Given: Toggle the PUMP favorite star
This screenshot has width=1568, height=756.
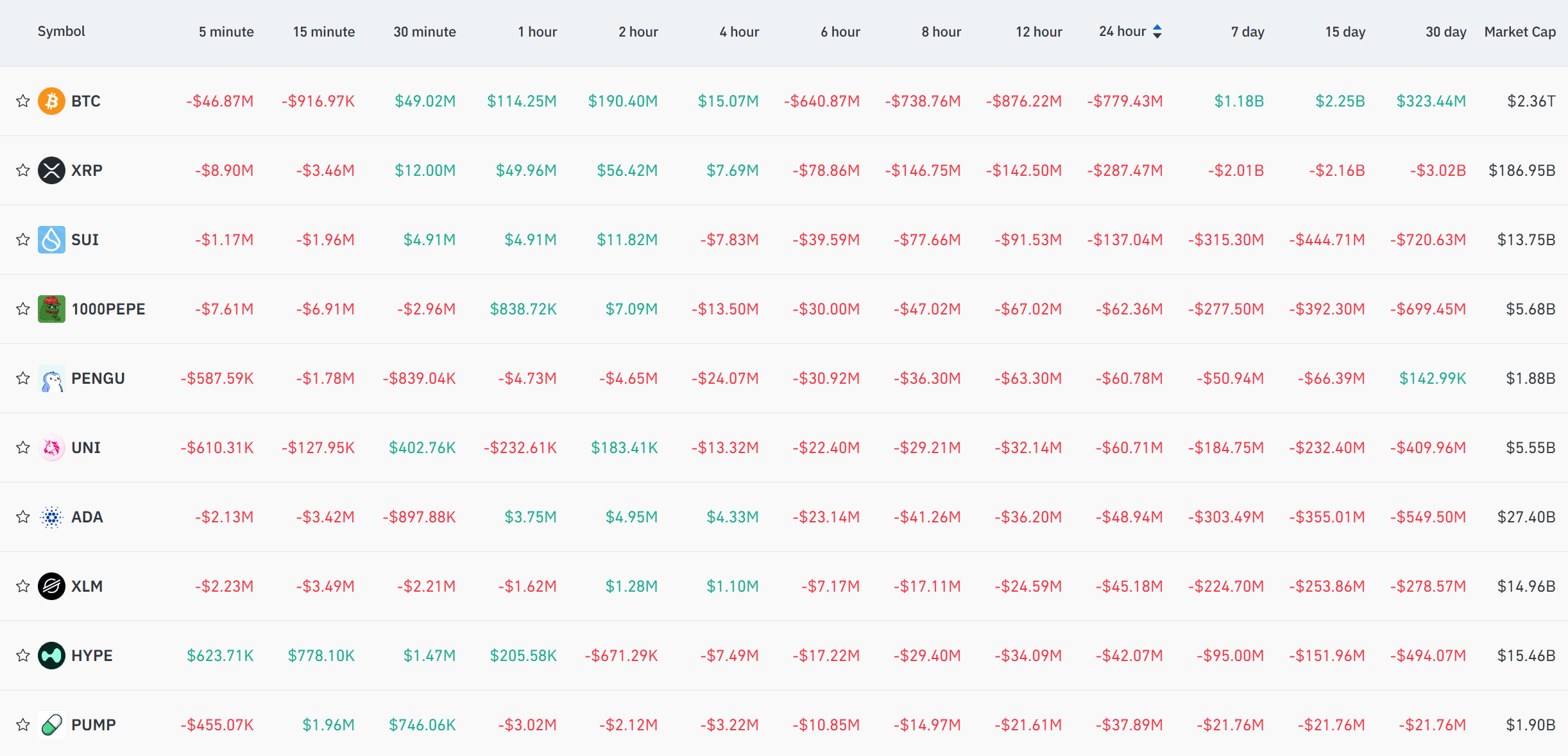Looking at the screenshot, I should tap(23, 725).
